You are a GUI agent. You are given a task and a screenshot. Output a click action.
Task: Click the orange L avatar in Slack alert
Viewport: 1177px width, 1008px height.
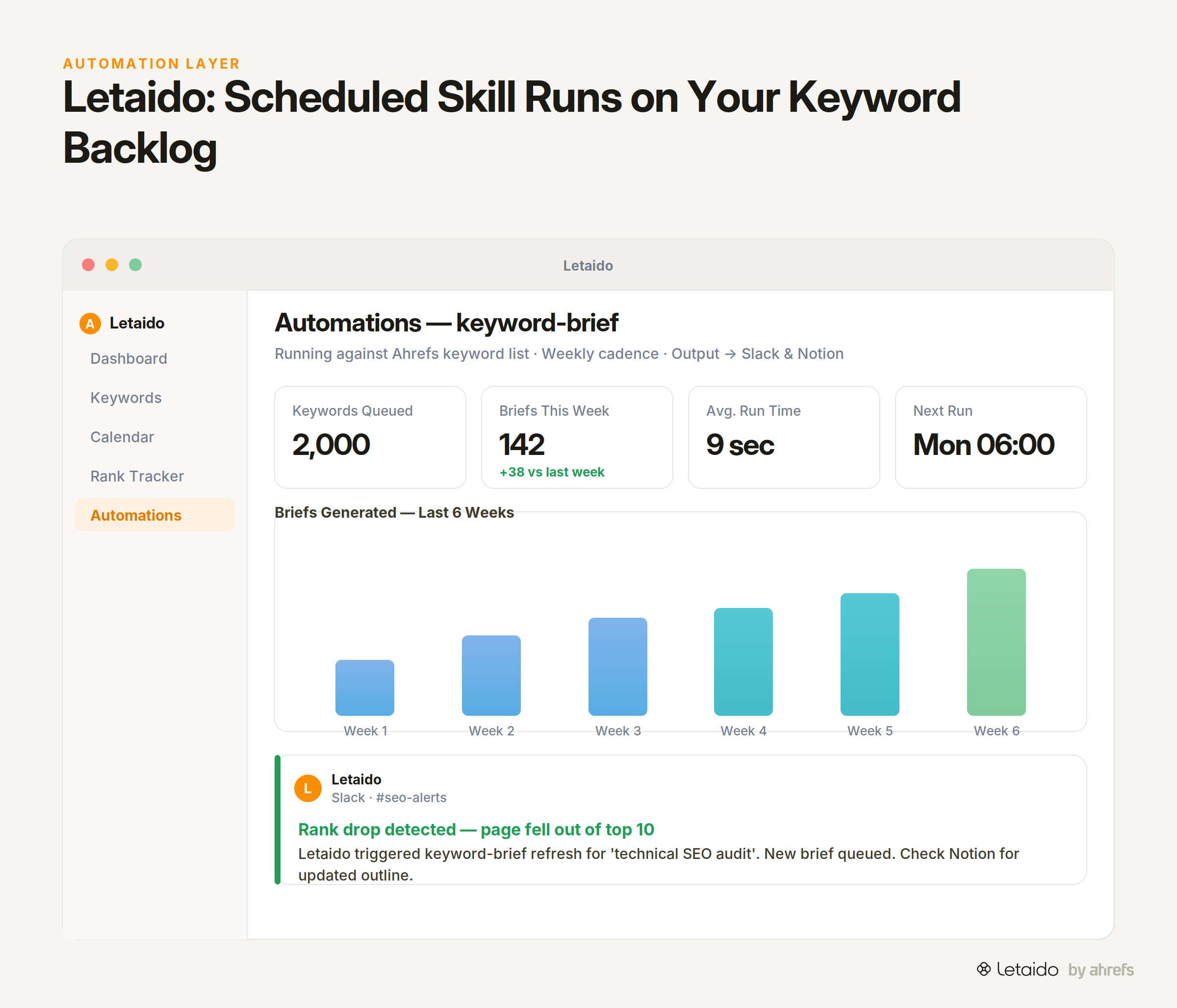click(x=308, y=788)
